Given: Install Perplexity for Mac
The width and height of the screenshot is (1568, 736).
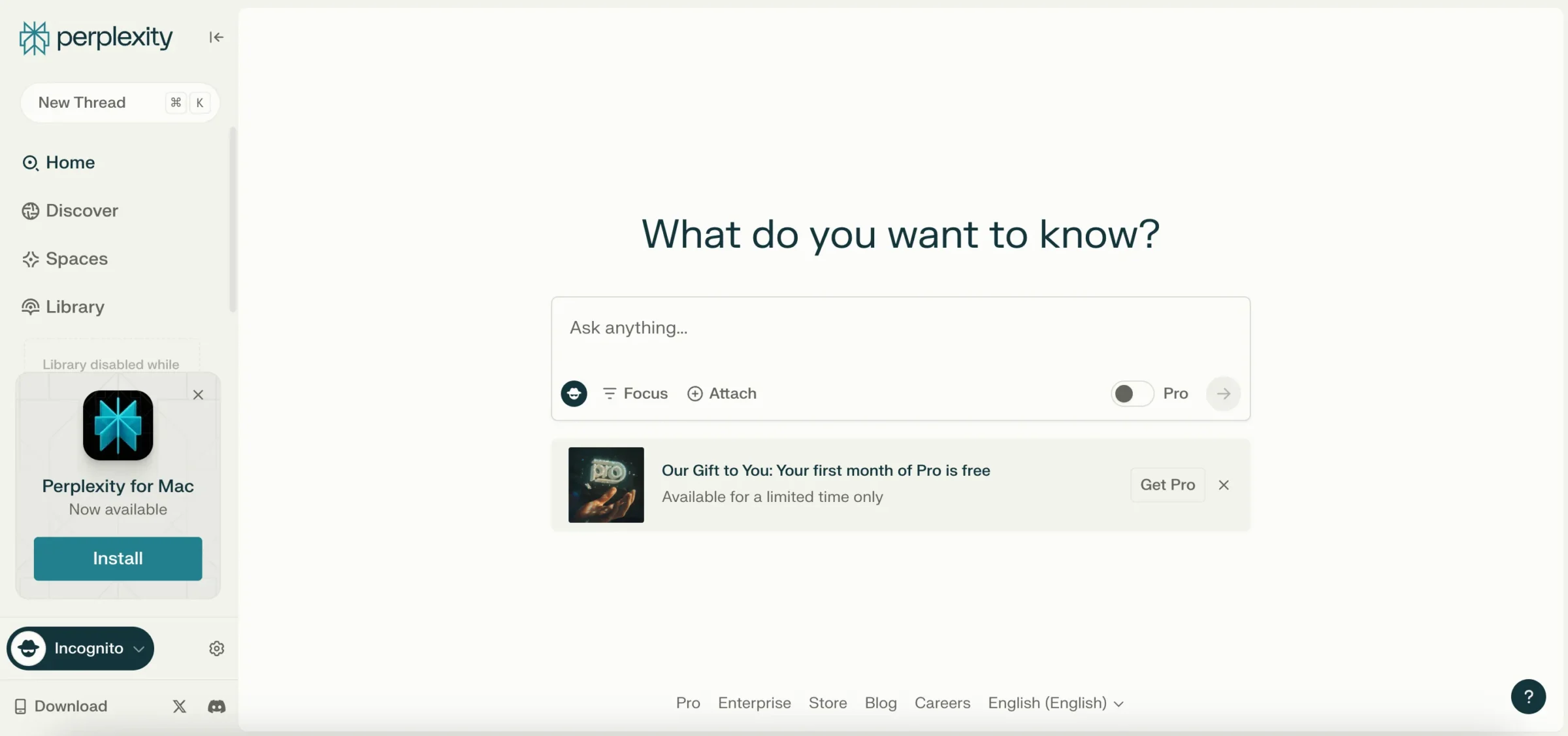Looking at the screenshot, I should pos(118,559).
